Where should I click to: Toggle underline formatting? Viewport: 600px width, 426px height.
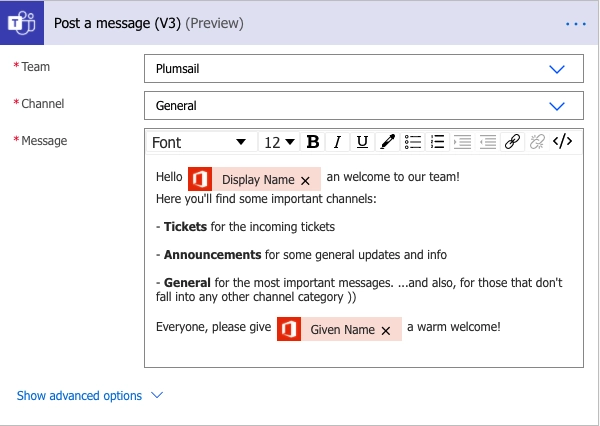pos(362,142)
